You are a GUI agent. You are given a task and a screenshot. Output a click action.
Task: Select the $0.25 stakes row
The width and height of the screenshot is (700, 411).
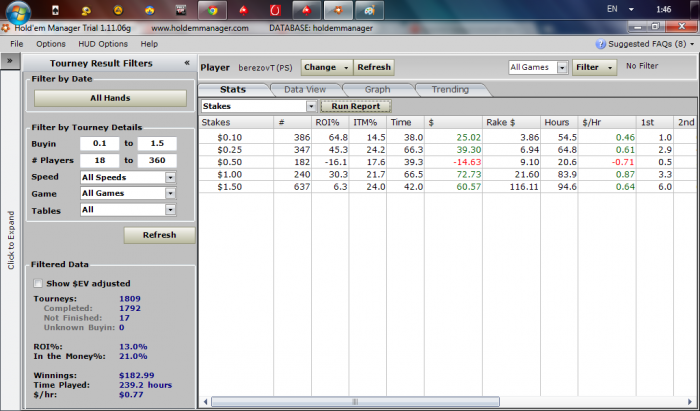[x=447, y=150]
